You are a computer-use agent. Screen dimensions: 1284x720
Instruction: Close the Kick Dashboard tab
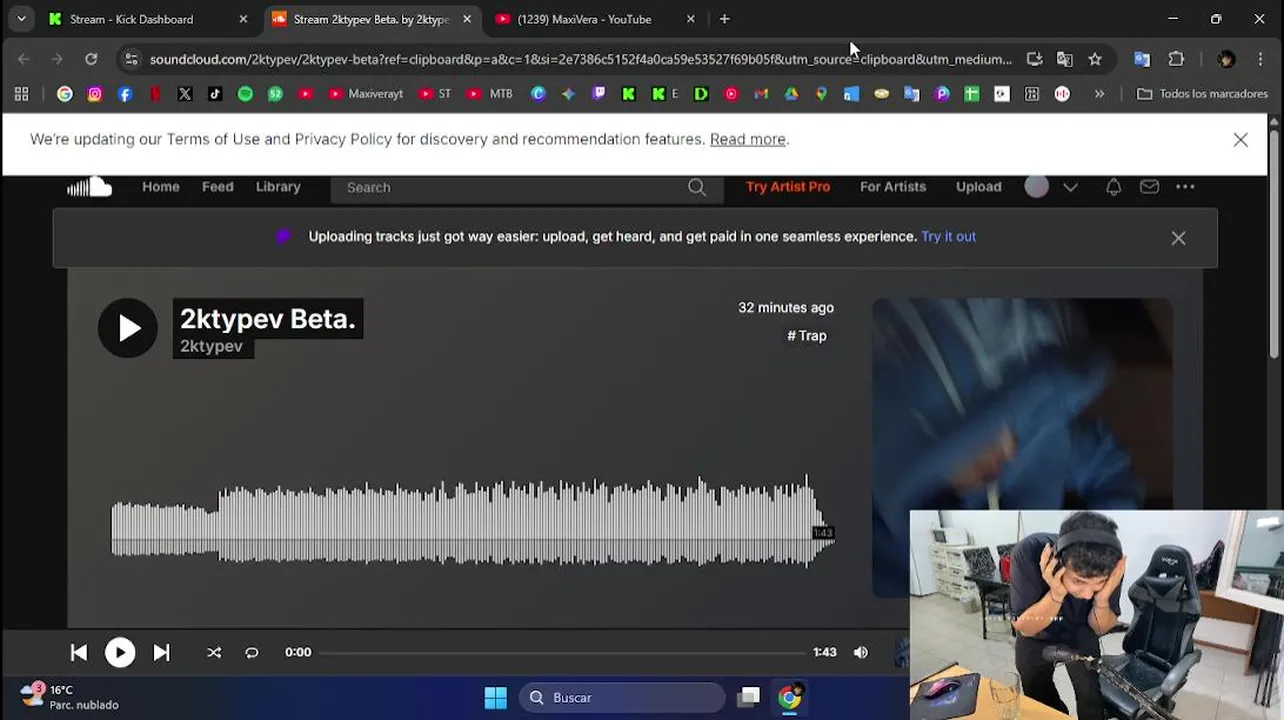(x=243, y=19)
